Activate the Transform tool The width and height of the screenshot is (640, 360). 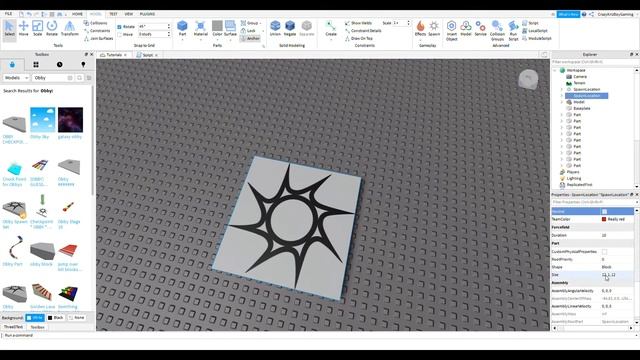(69, 29)
